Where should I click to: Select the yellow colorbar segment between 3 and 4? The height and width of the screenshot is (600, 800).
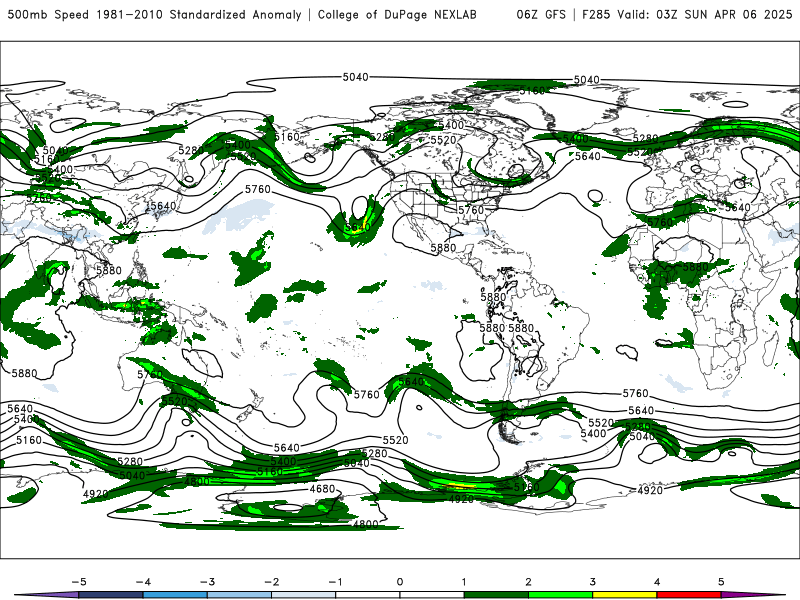click(x=624, y=595)
